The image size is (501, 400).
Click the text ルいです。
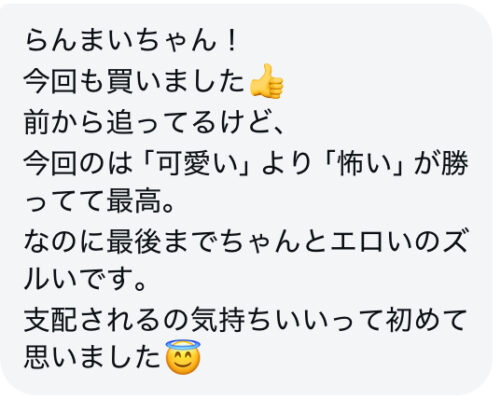[85, 280]
